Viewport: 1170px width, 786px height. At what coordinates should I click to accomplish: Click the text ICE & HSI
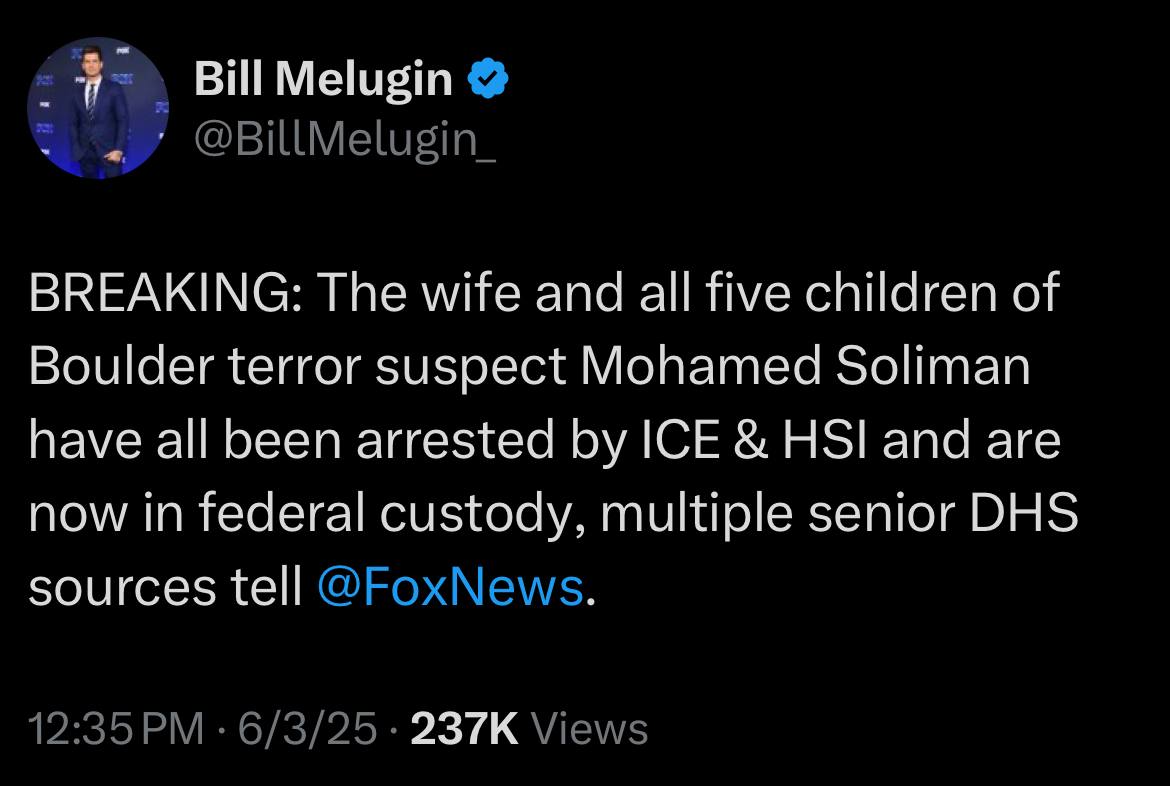[x=754, y=440]
